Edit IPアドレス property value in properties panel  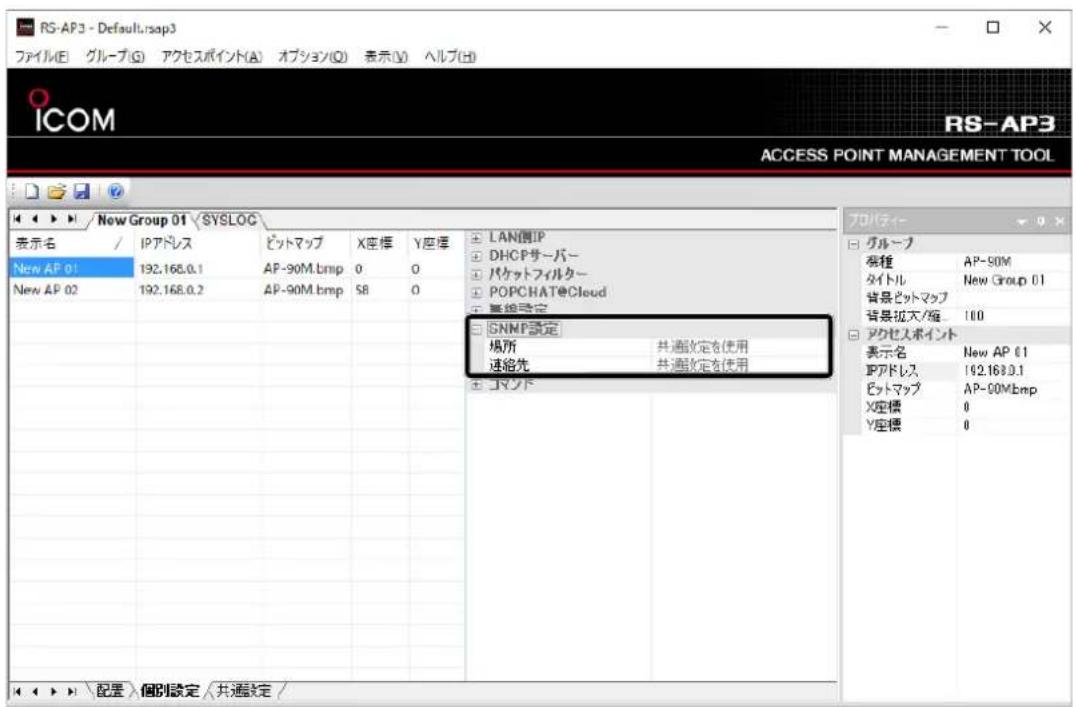point(993,371)
